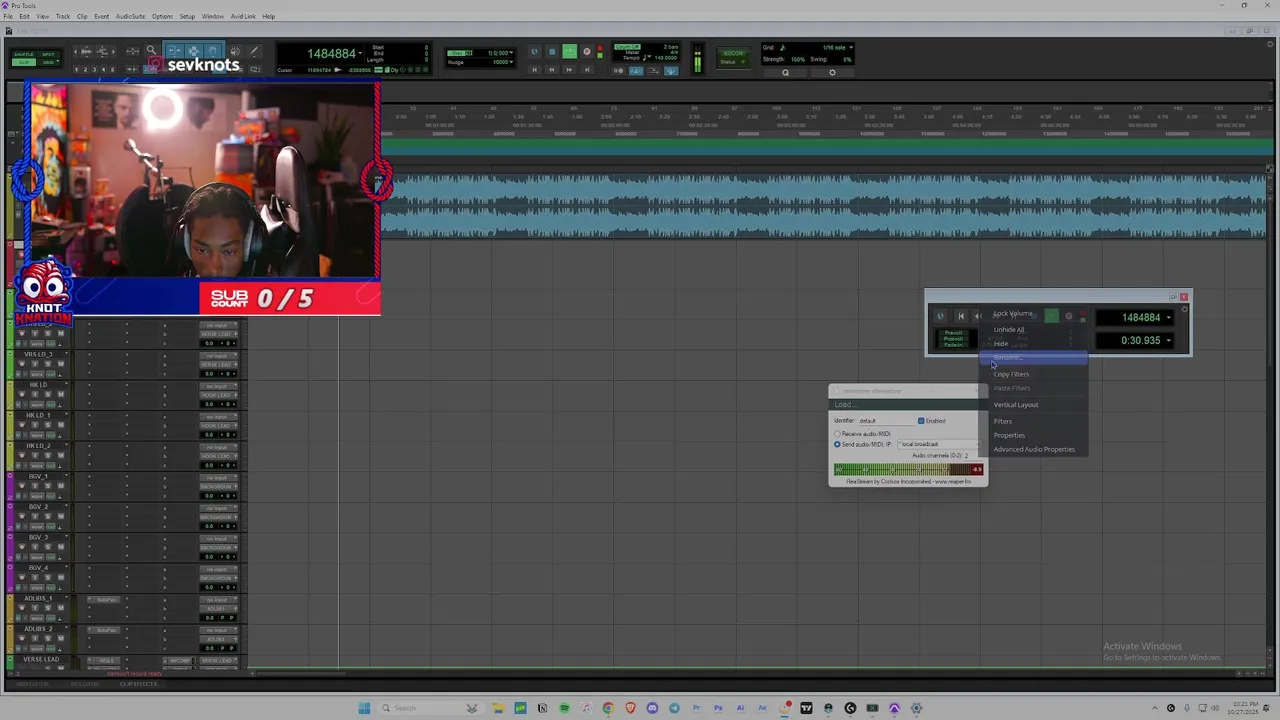1280x720 pixels.
Task: Recall zoom preset 5
Action: [x=113, y=69]
